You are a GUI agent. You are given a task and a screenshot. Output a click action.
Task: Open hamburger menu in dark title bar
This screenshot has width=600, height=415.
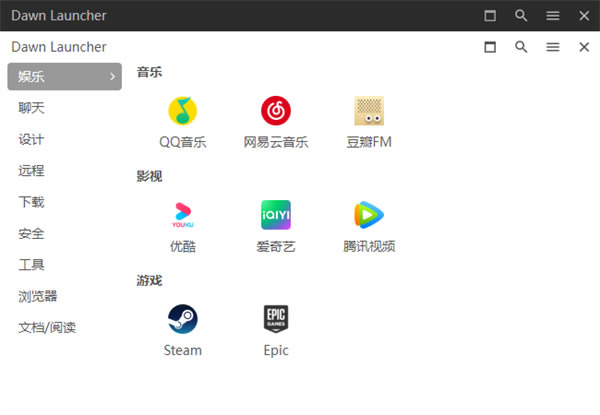(553, 16)
